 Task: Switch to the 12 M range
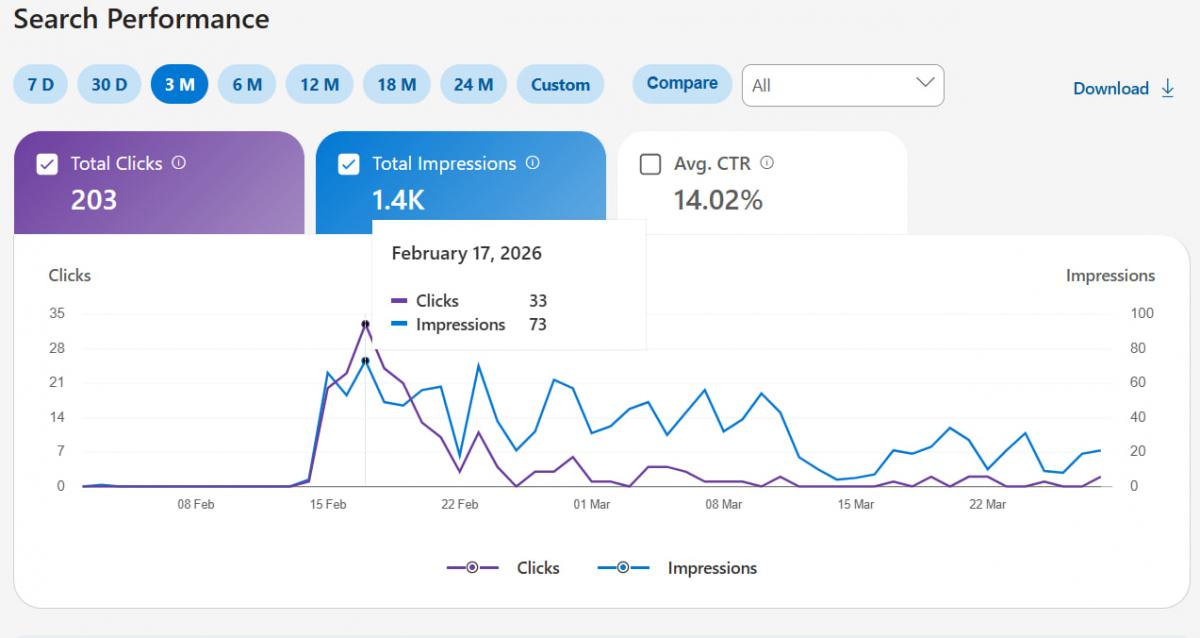[319, 85]
